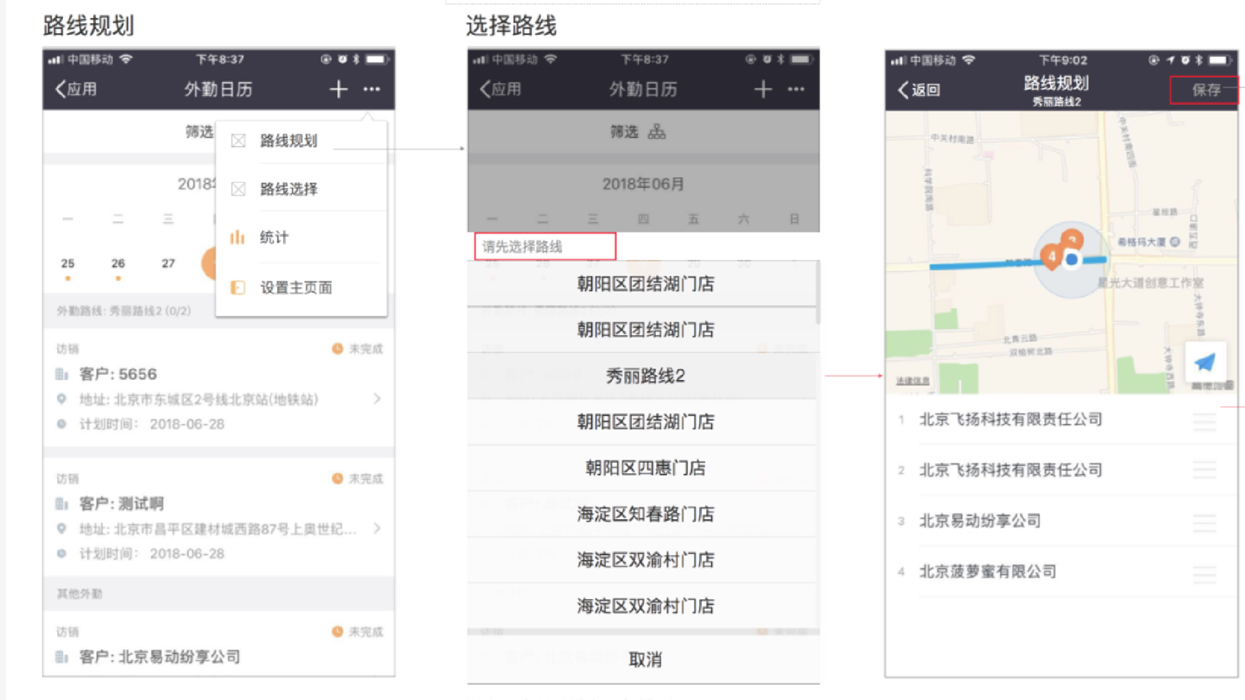Image resolution: width=1245 pixels, height=700 pixels.
Task: Open the three-dot more menu in the left phone
Action: (x=372, y=89)
